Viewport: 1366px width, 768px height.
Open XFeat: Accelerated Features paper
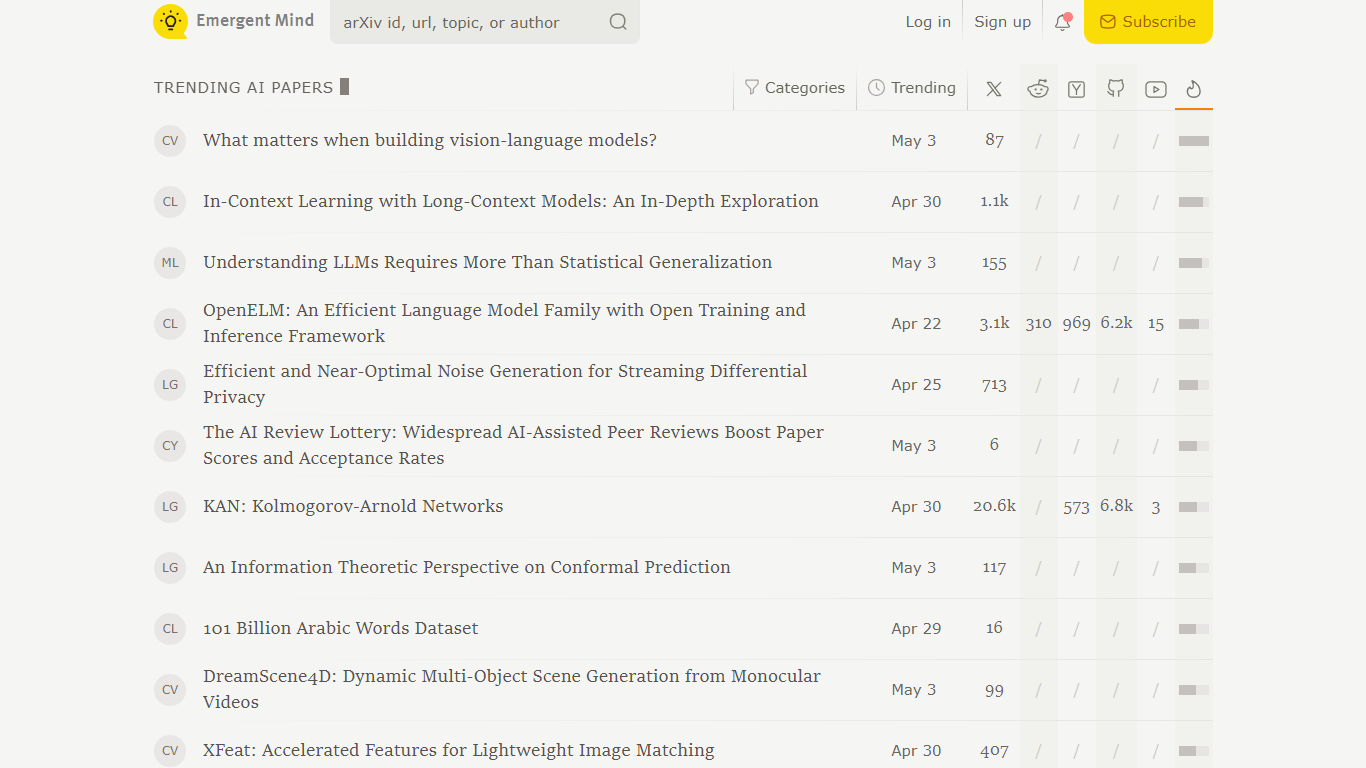(x=459, y=750)
